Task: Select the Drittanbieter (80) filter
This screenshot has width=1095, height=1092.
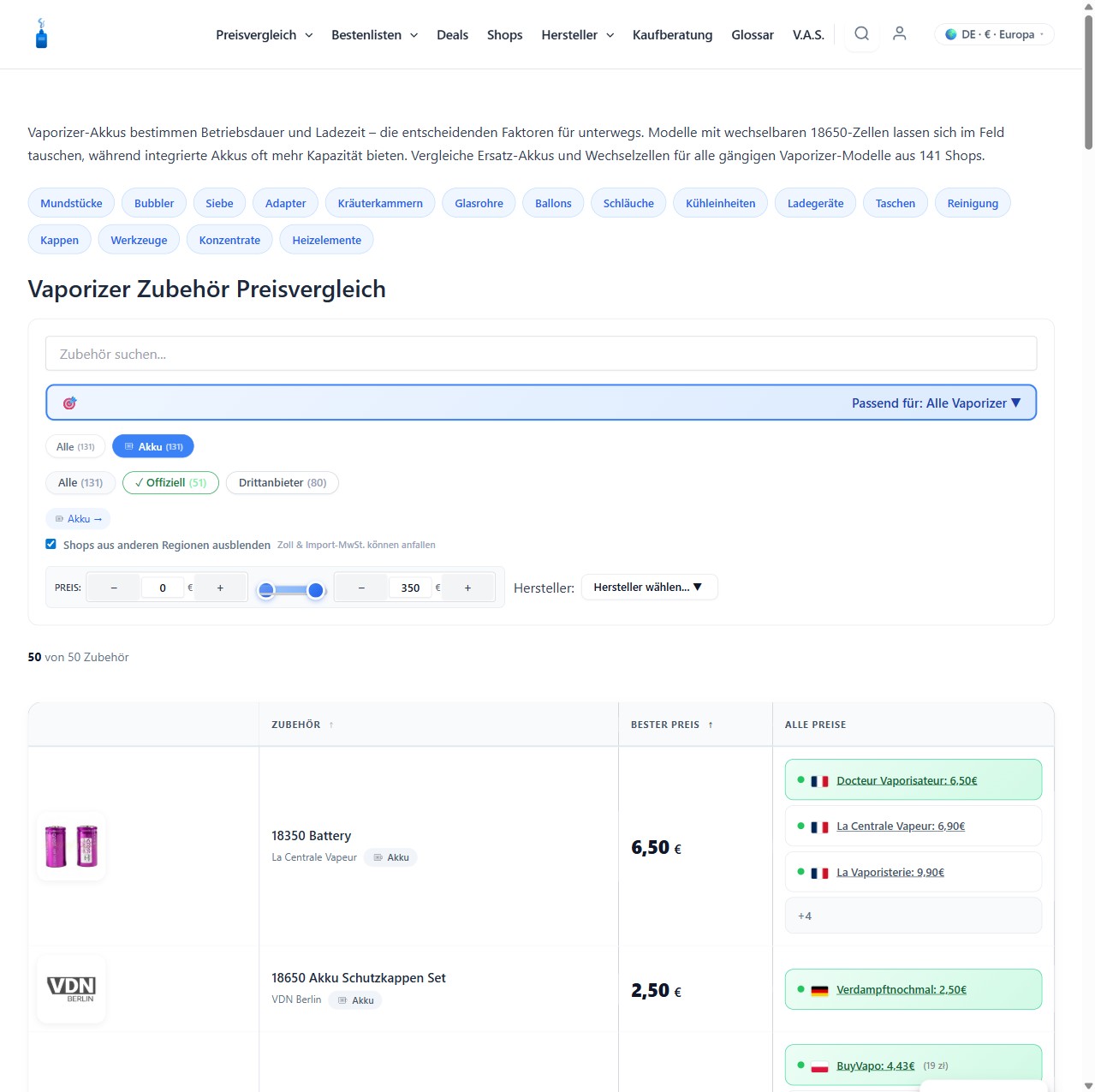Action: 282,483
